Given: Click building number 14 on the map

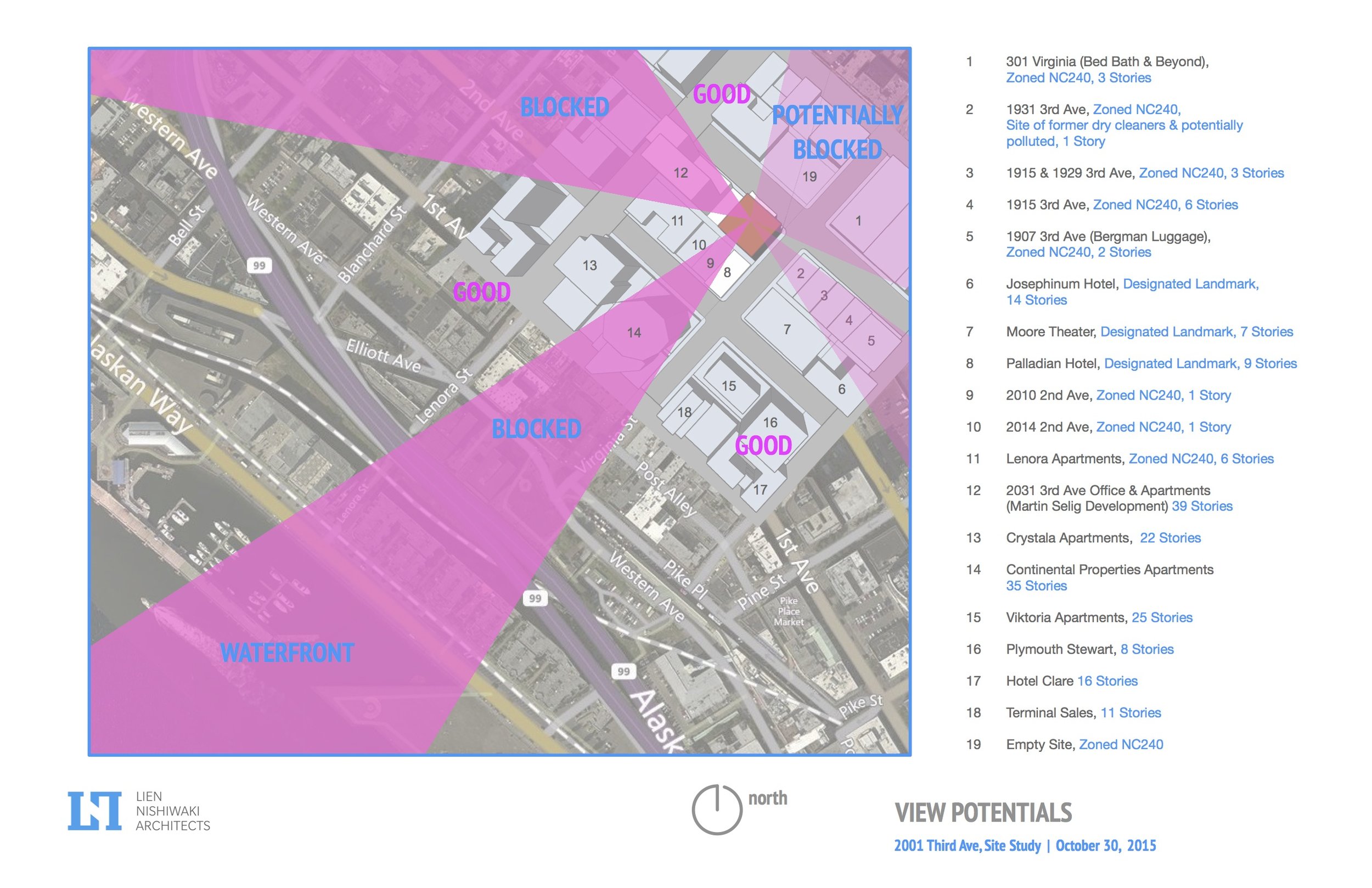Looking at the screenshot, I should point(633,333).
